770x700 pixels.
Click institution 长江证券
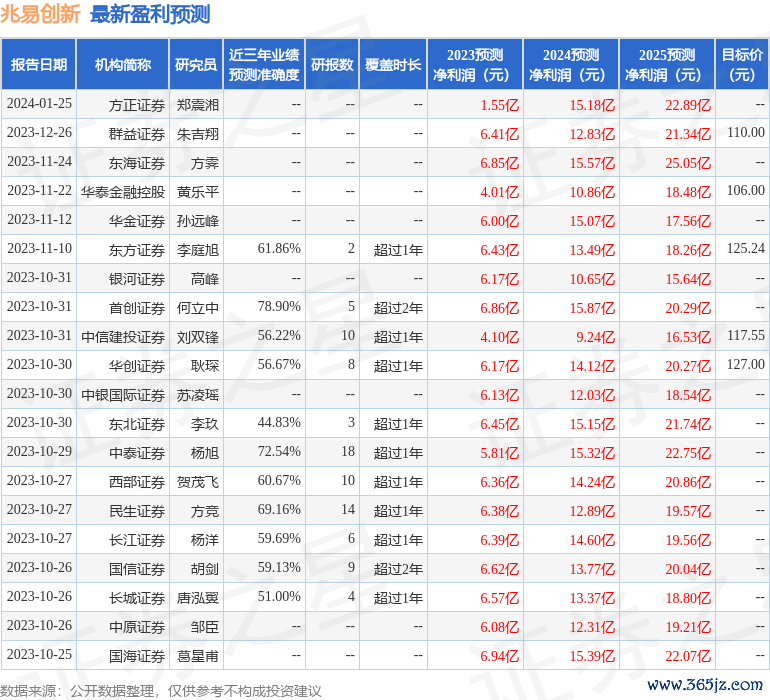(x=137, y=540)
